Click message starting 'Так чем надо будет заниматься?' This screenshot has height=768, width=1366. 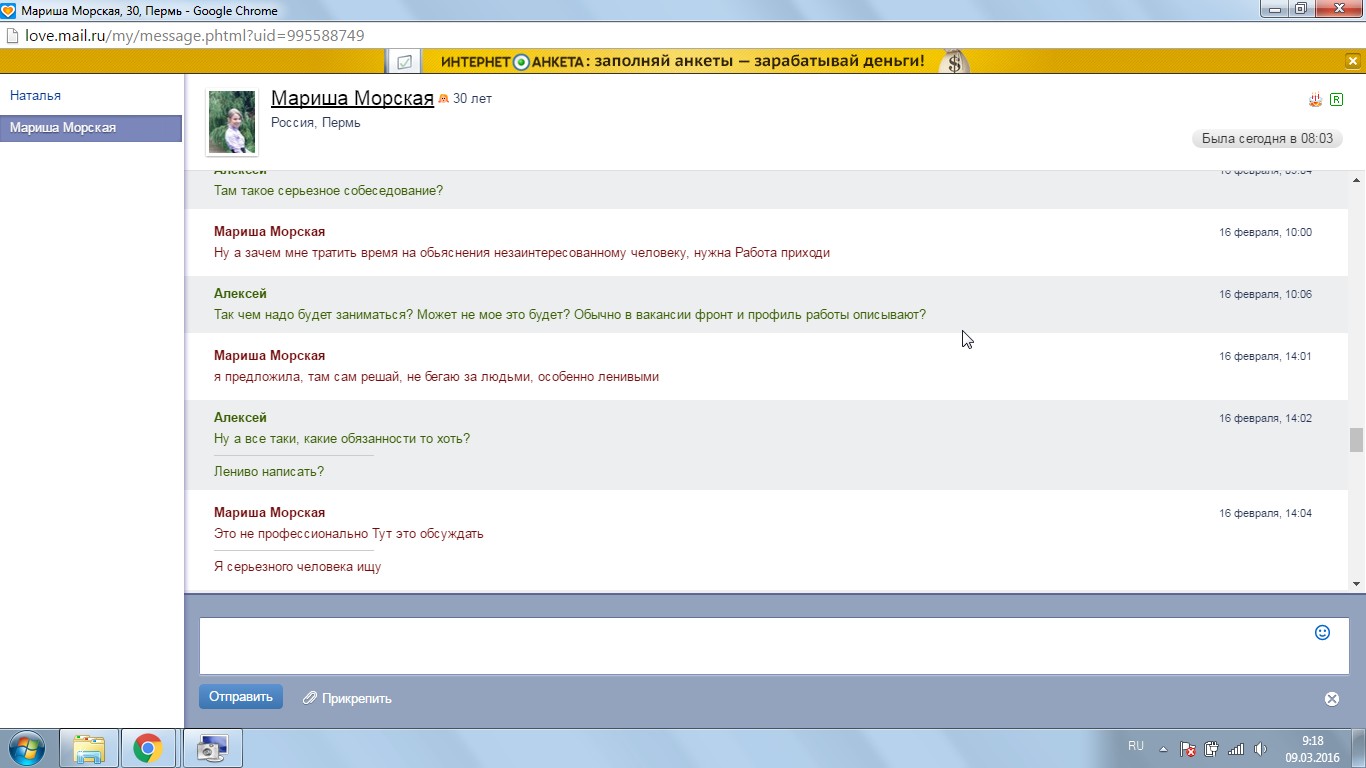pos(570,314)
